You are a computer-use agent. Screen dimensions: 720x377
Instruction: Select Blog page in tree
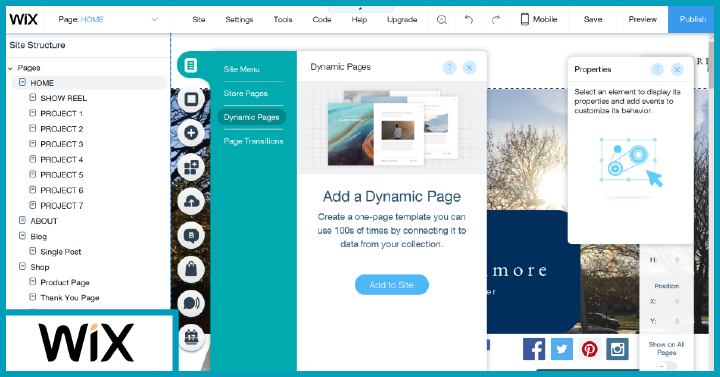(39, 236)
